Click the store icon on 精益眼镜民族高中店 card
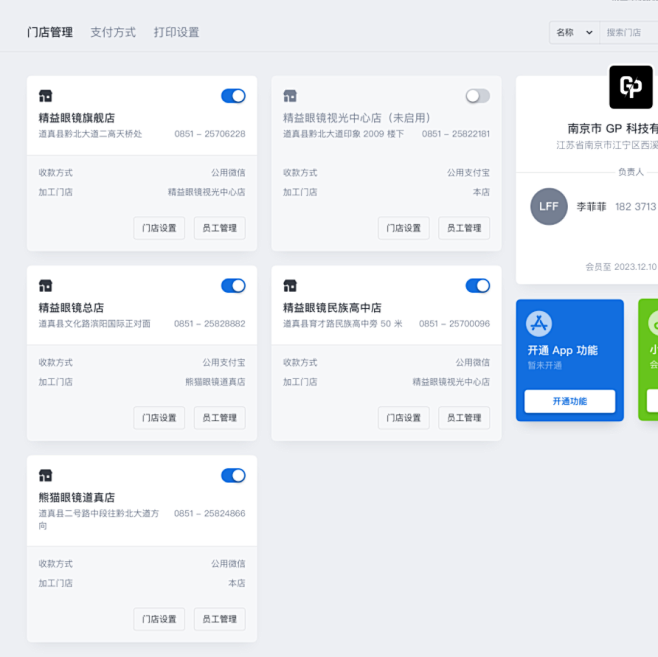This screenshot has height=657, width=658. tap(290, 286)
